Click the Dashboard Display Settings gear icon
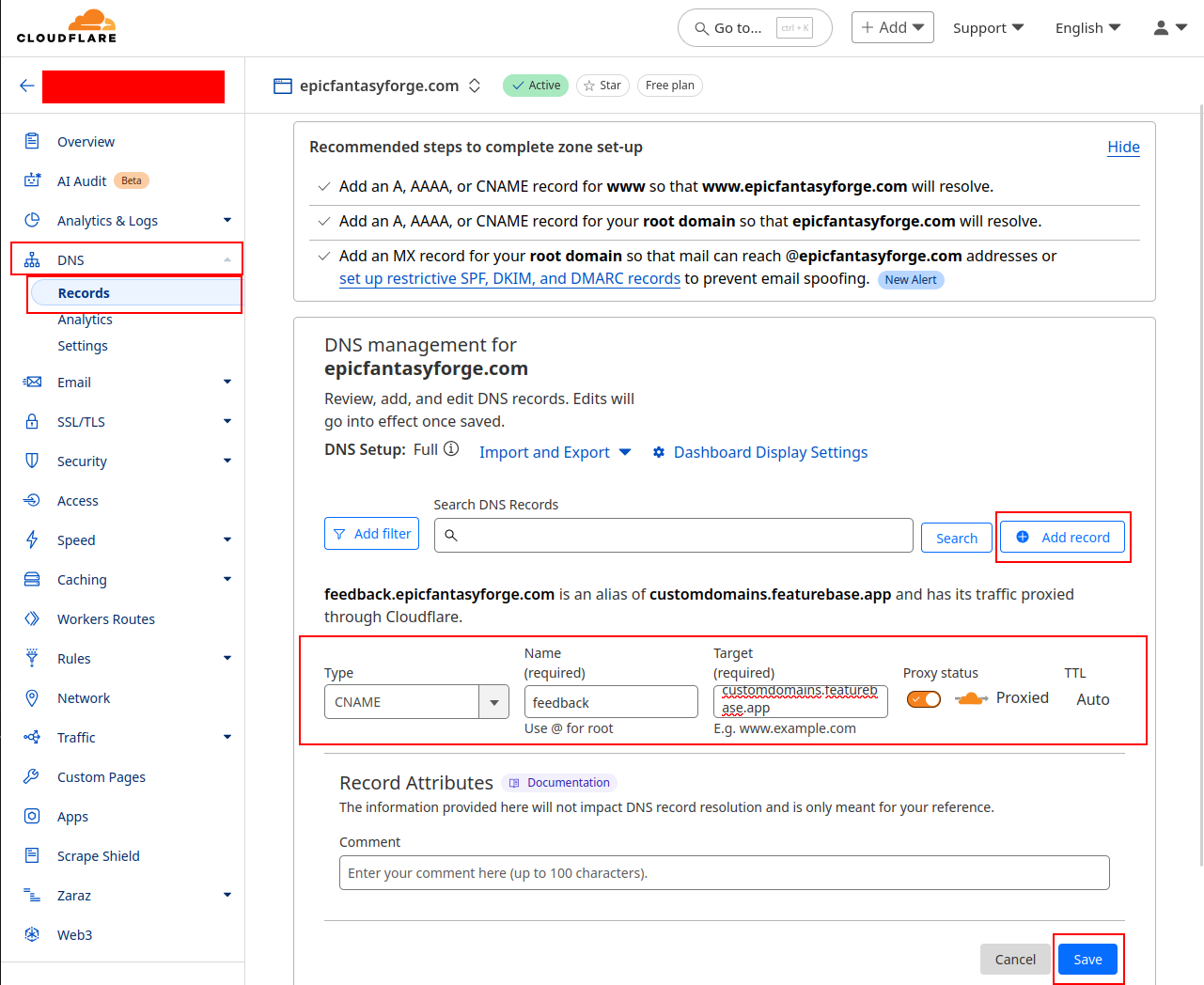The height and width of the screenshot is (985, 1204). (659, 452)
